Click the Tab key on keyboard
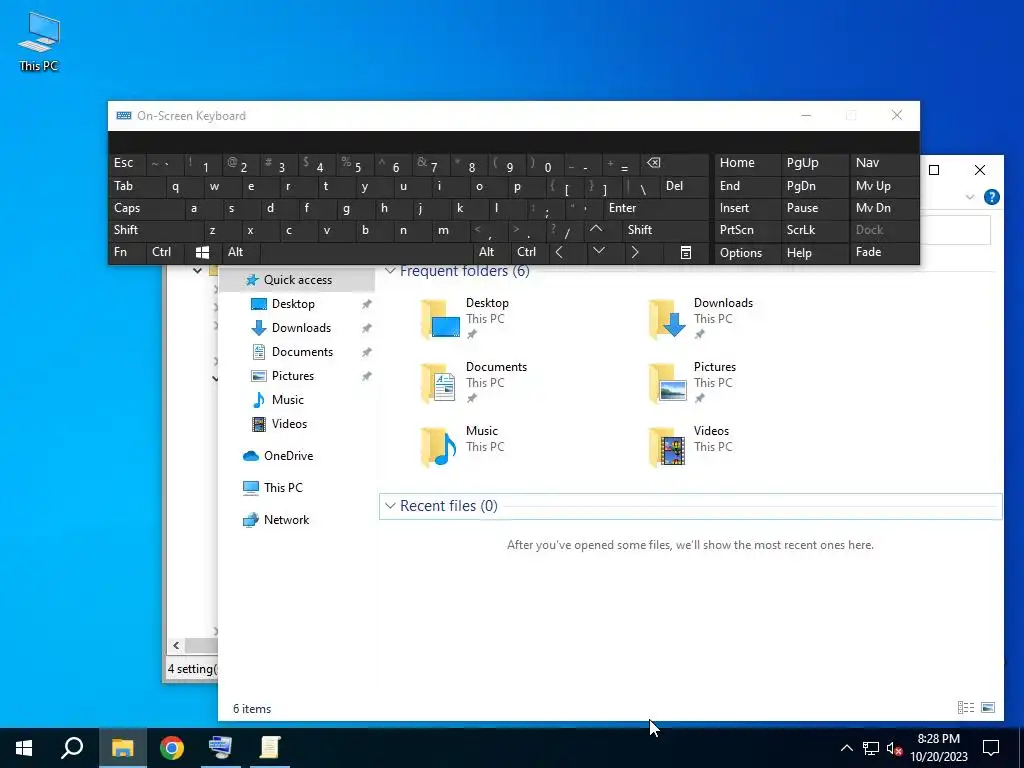 click(136, 186)
